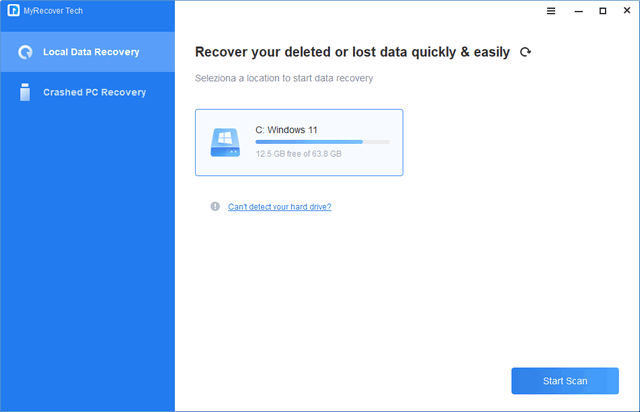Image resolution: width=640 pixels, height=412 pixels.
Task: Click the MyRecover Tech window title
Action: click(53, 11)
